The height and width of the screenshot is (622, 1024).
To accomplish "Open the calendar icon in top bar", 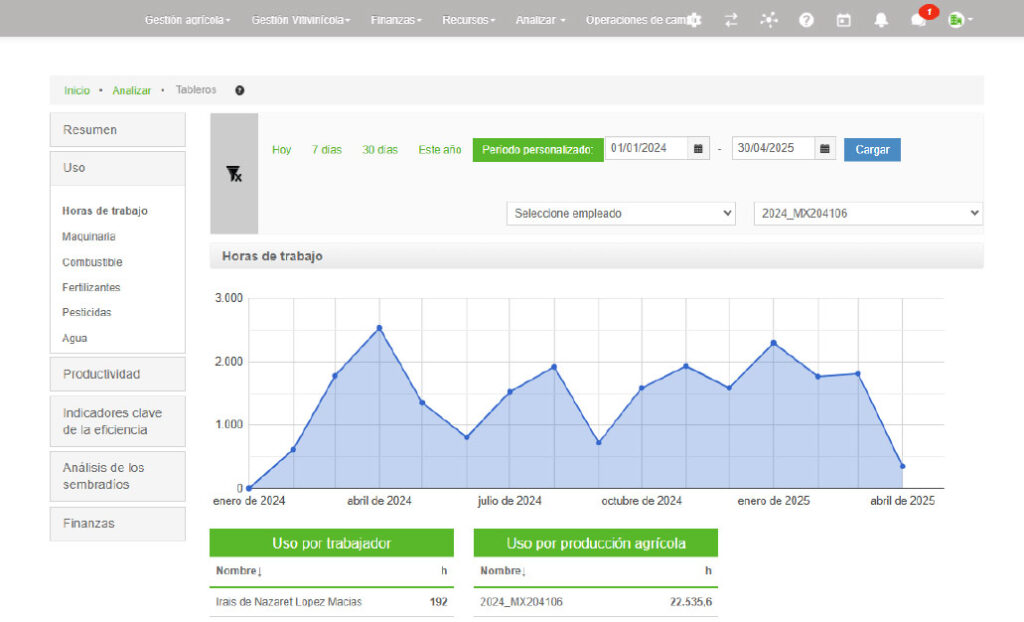I will click(x=843, y=20).
